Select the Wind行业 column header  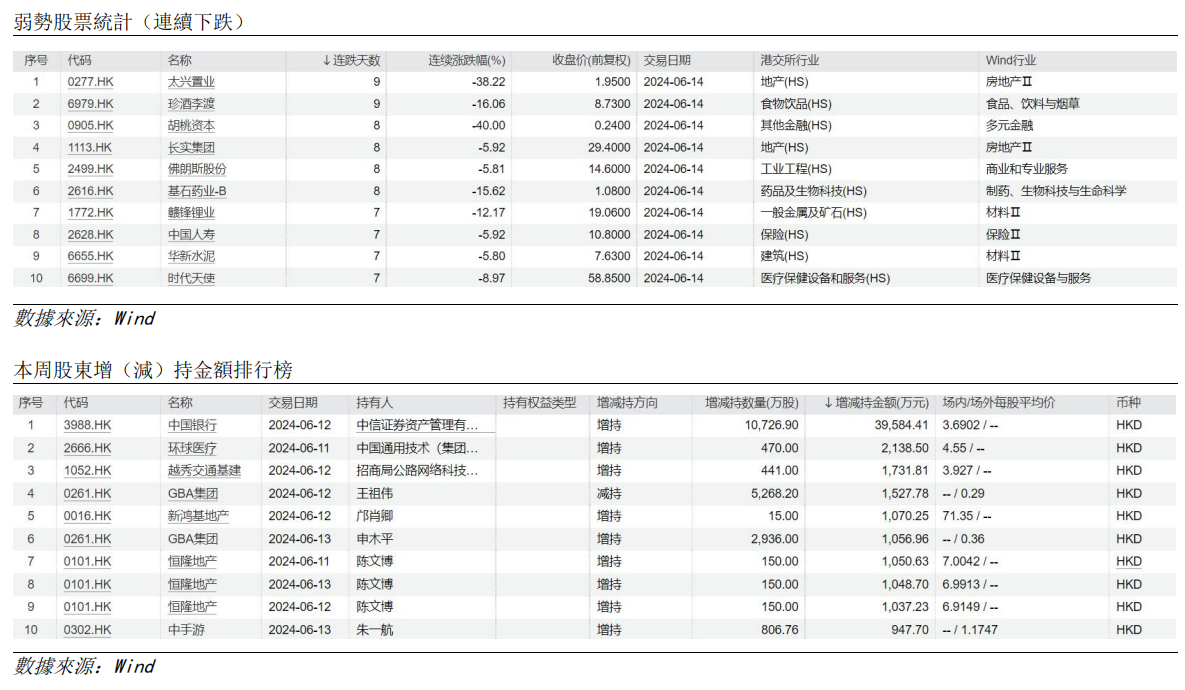coord(1010,60)
